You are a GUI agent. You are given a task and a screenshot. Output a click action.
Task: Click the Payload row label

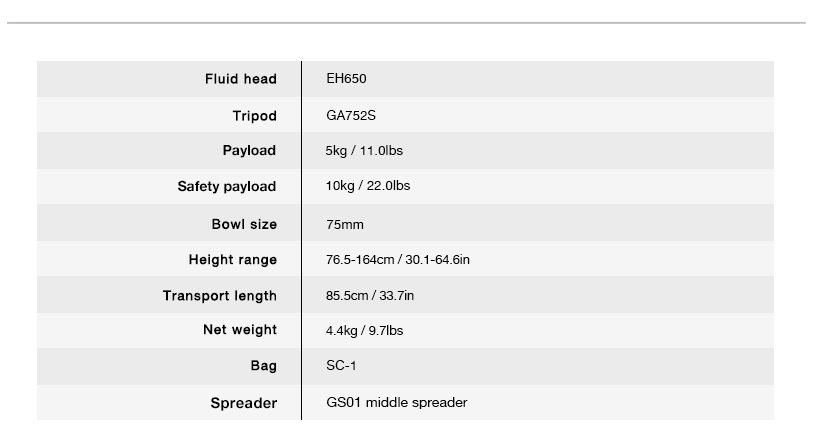pos(249,150)
